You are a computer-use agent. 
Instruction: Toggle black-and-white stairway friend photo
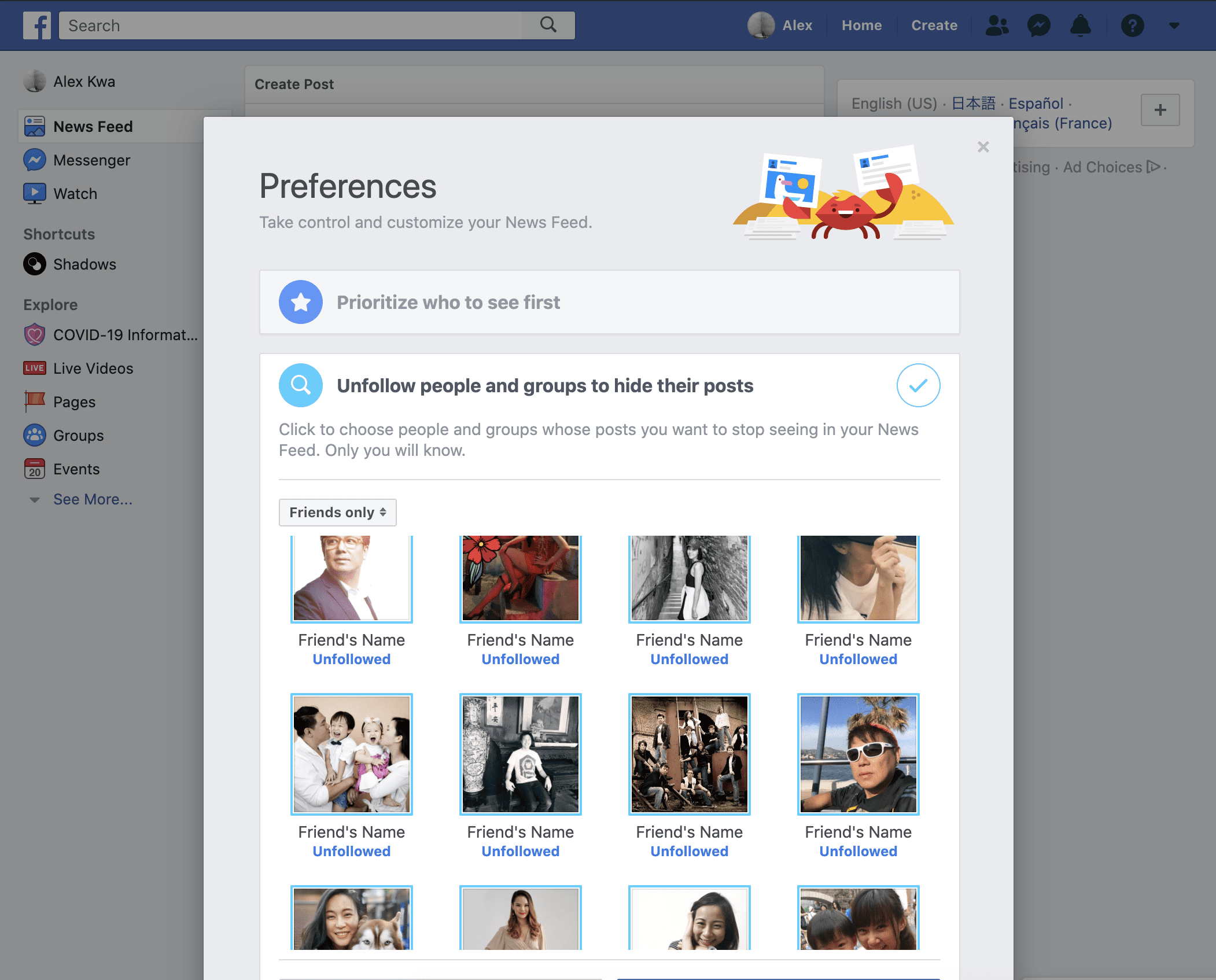pyautogui.click(x=690, y=578)
